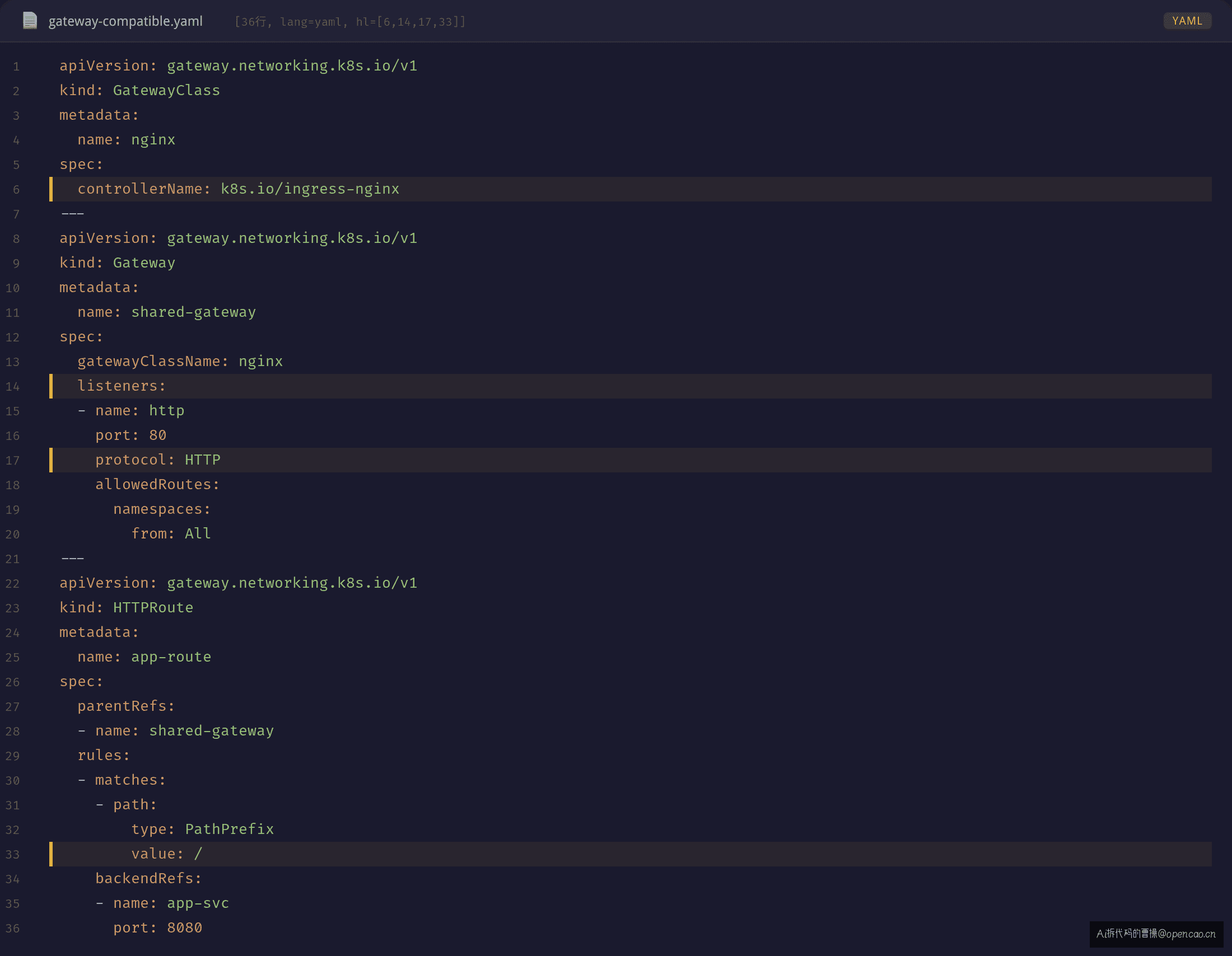
Task: Click line number 6 in gutter
Action: point(16,189)
